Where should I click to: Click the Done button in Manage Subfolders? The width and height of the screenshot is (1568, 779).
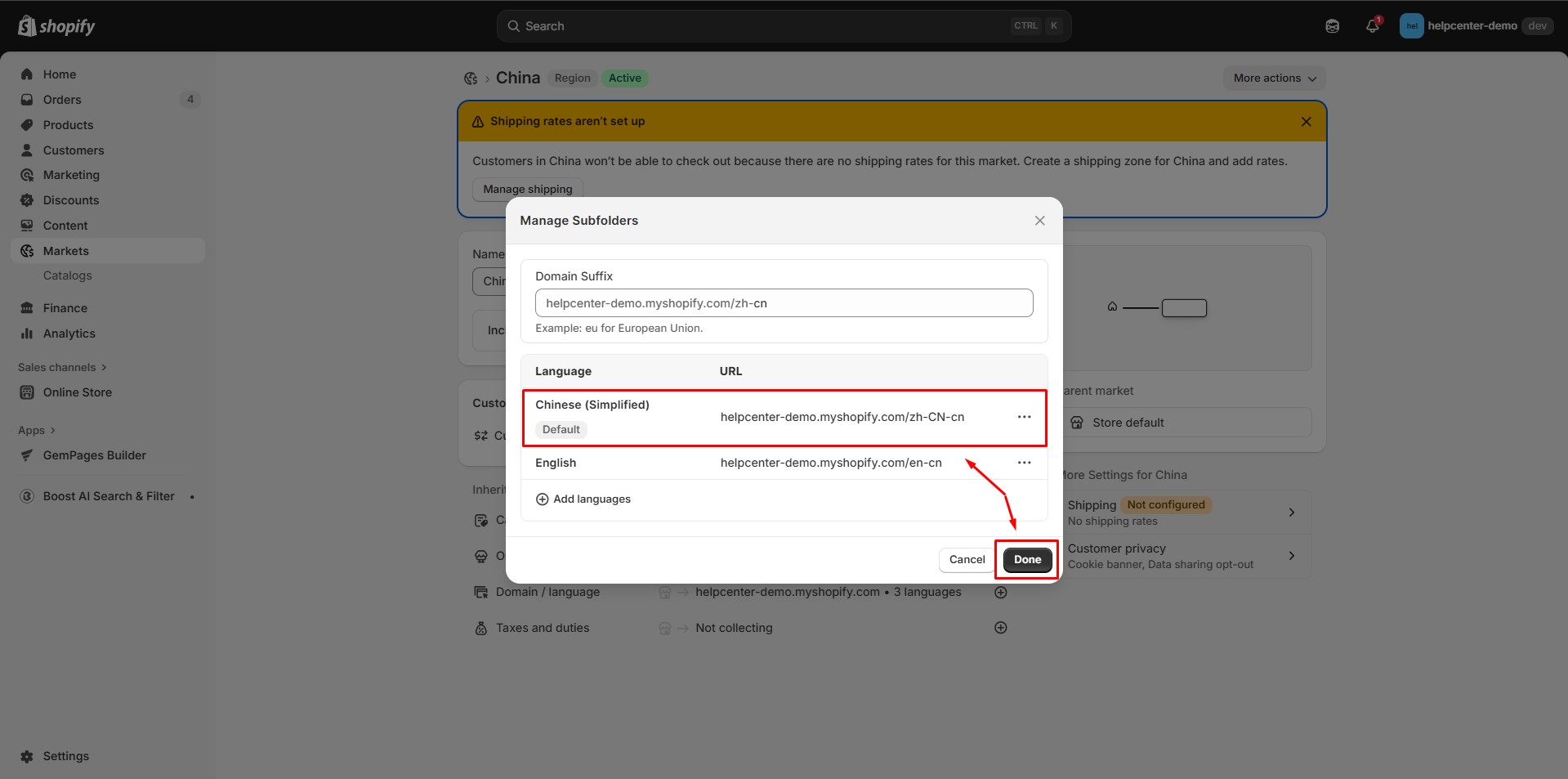[1026, 559]
